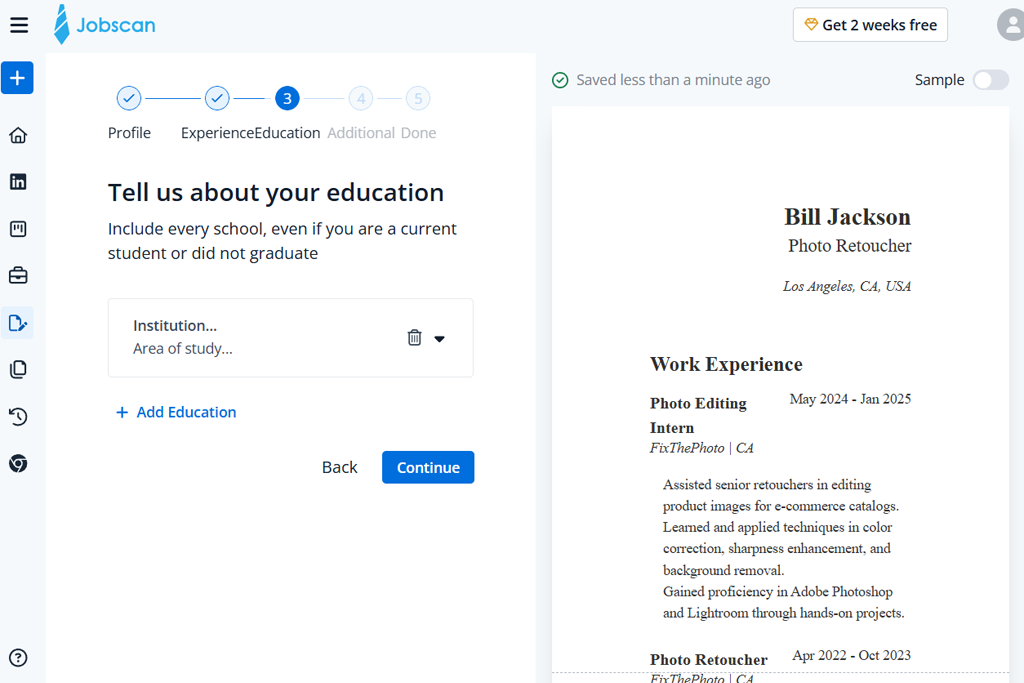Click the Back button
This screenshot has width=1024, height=683.
click(x=340, y=468)
